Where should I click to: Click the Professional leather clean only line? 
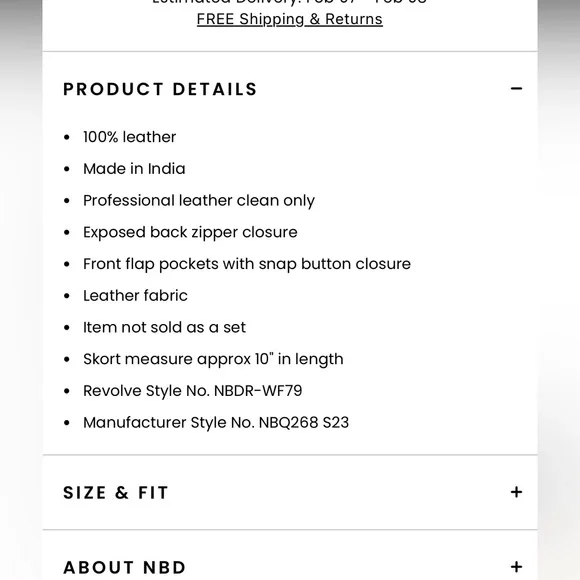tap(199, 201)
